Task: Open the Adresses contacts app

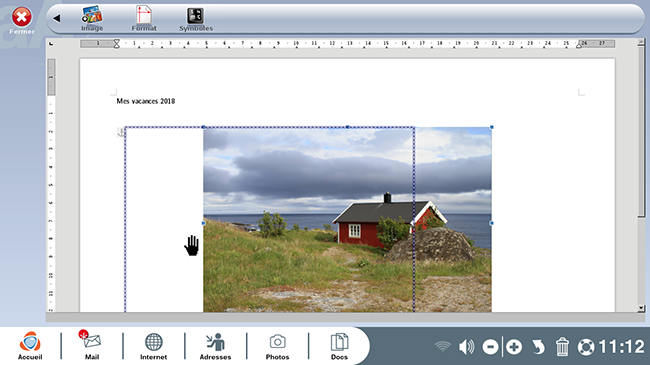Action: tap(215, 346)
